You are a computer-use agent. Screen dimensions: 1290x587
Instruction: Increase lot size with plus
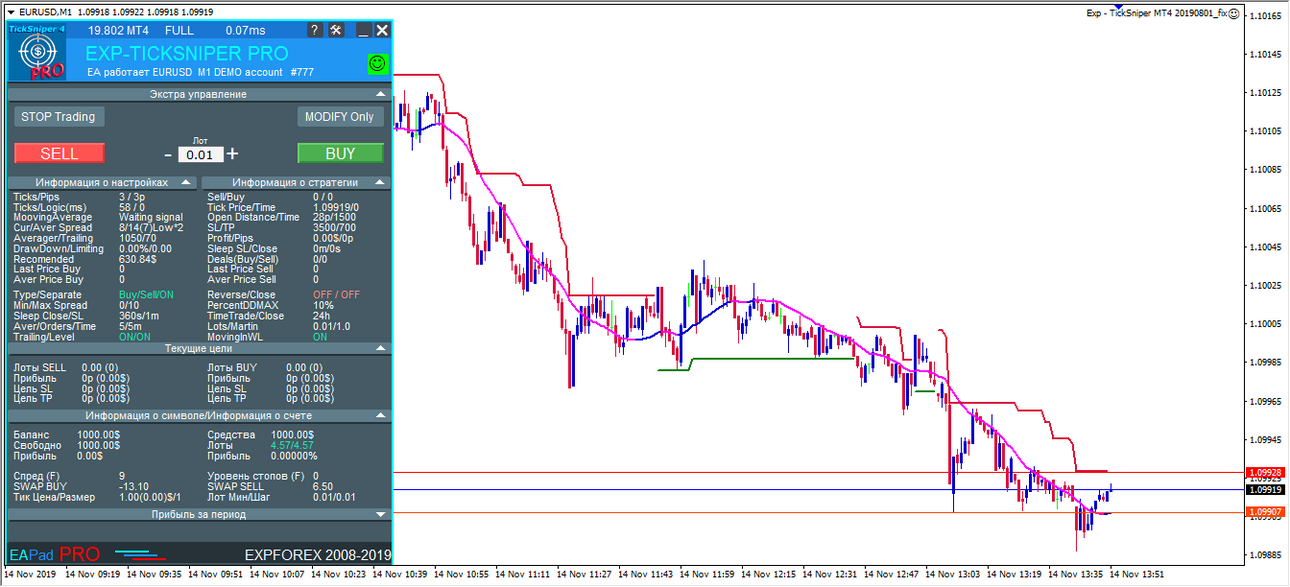click(233, 154)
